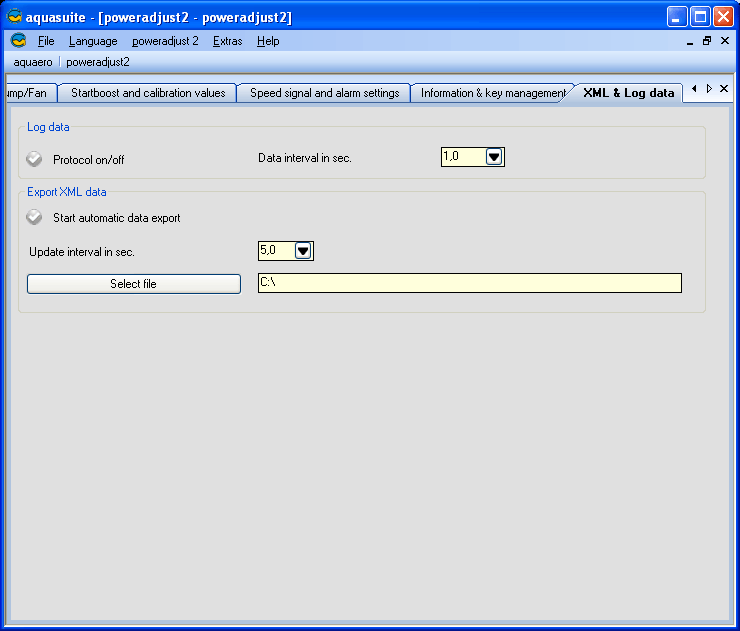Click the Log data group heading
Screen dimensions: 740x631
pyautogui.click(x=48, y=127)
